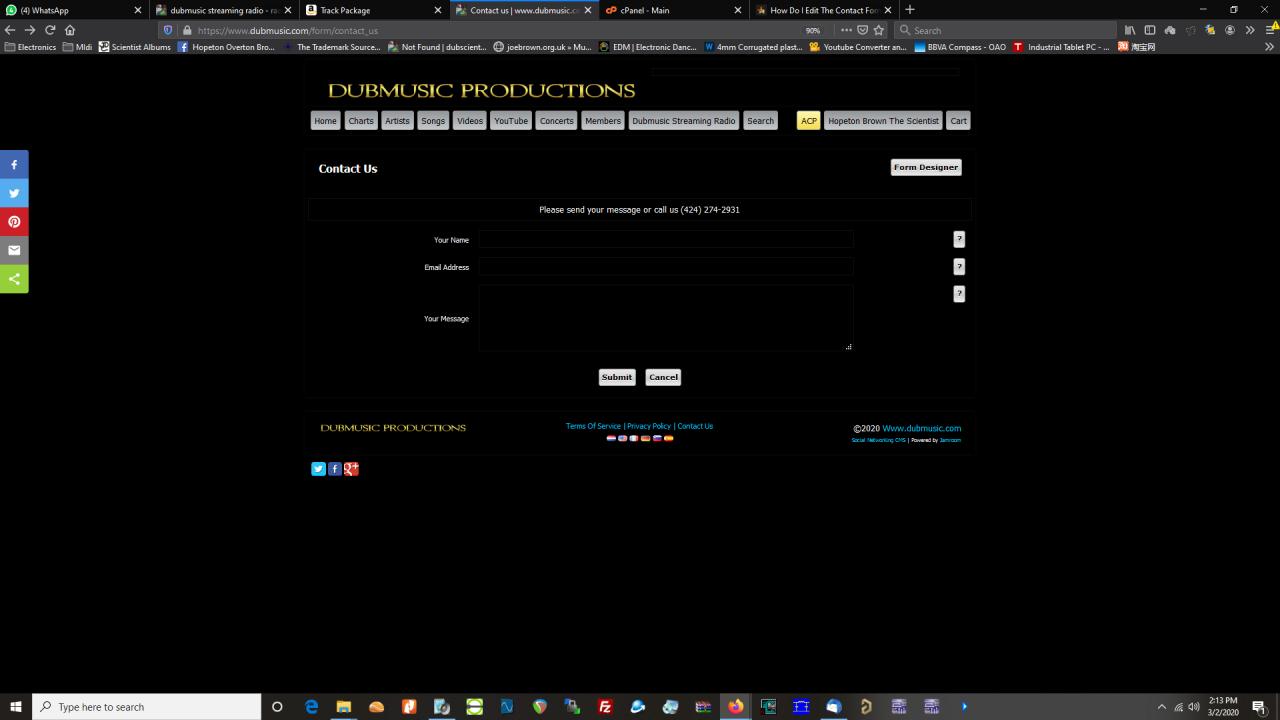Switch to cPanel - Main tab
Viewport: 1280px width, 720px height.
click(675, 10)
